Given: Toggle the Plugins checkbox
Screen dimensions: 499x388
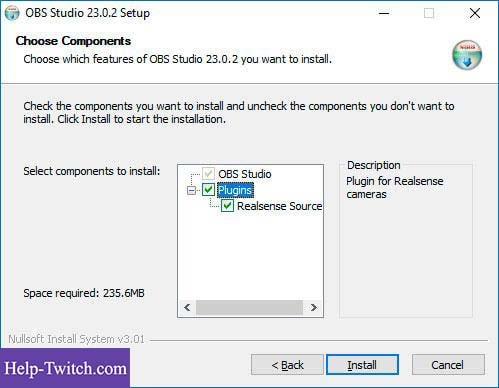Looking at the screenshot, I should pos(208,190).
